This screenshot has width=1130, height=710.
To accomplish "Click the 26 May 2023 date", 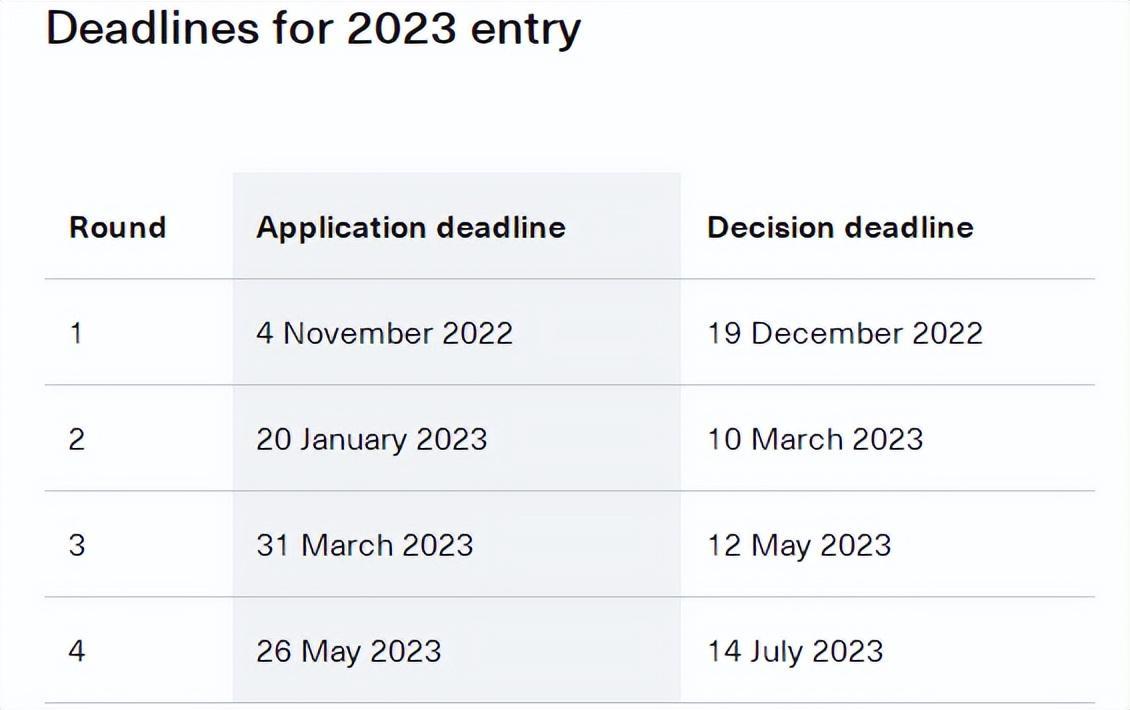I will click(x=349, y=652).
